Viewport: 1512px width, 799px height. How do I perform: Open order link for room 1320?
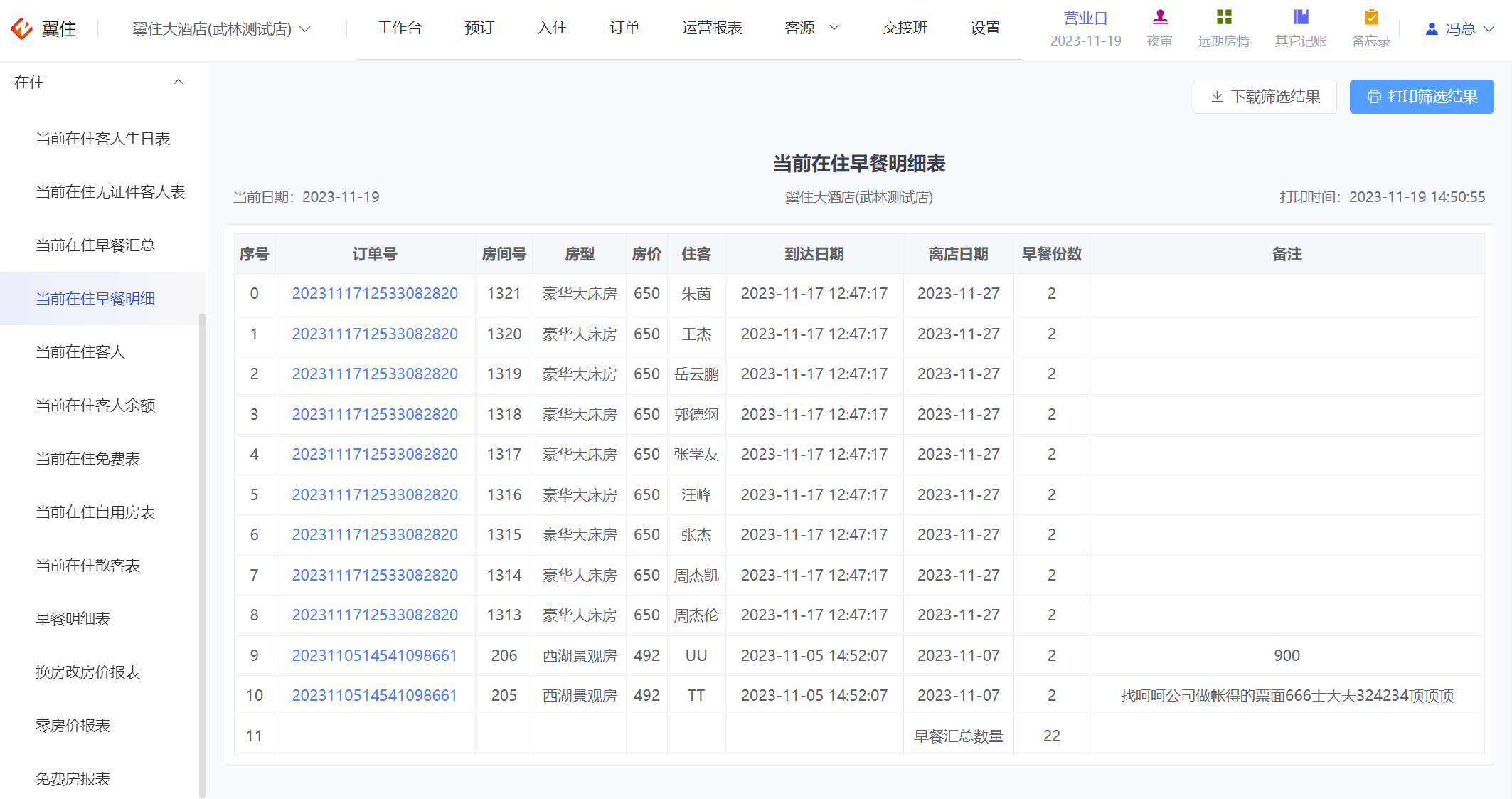[375, 334]
